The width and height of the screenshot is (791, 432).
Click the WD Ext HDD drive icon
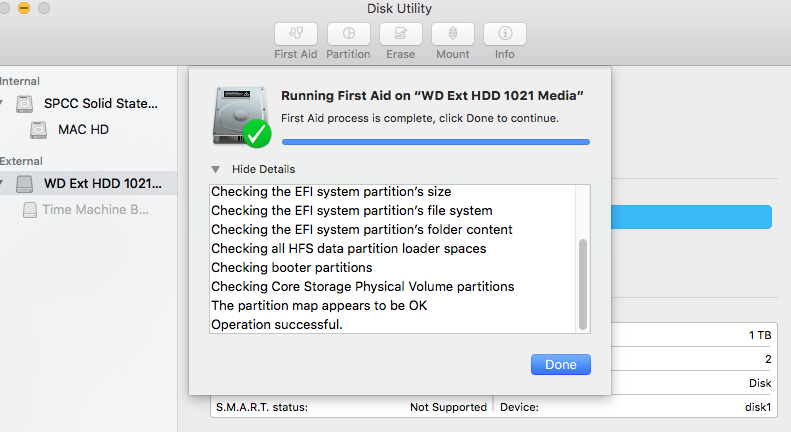pyautogui.click(x=26, y=184)
